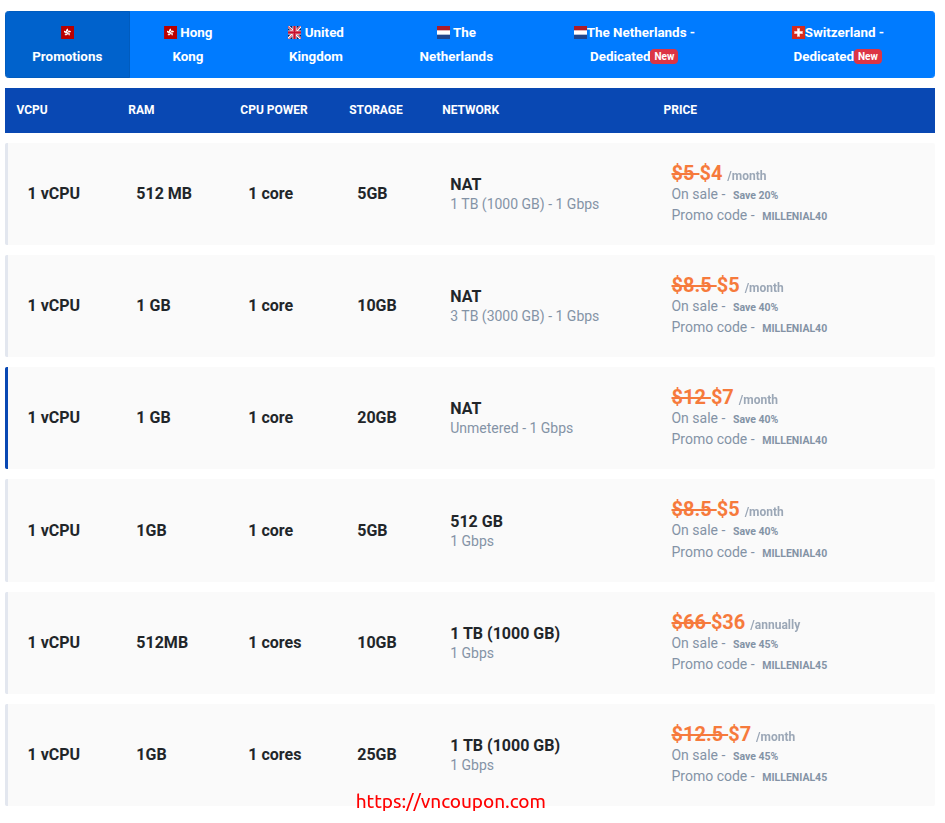Click the PRICE column header
Screen dimensions: 945x823
tap(680, 110)
